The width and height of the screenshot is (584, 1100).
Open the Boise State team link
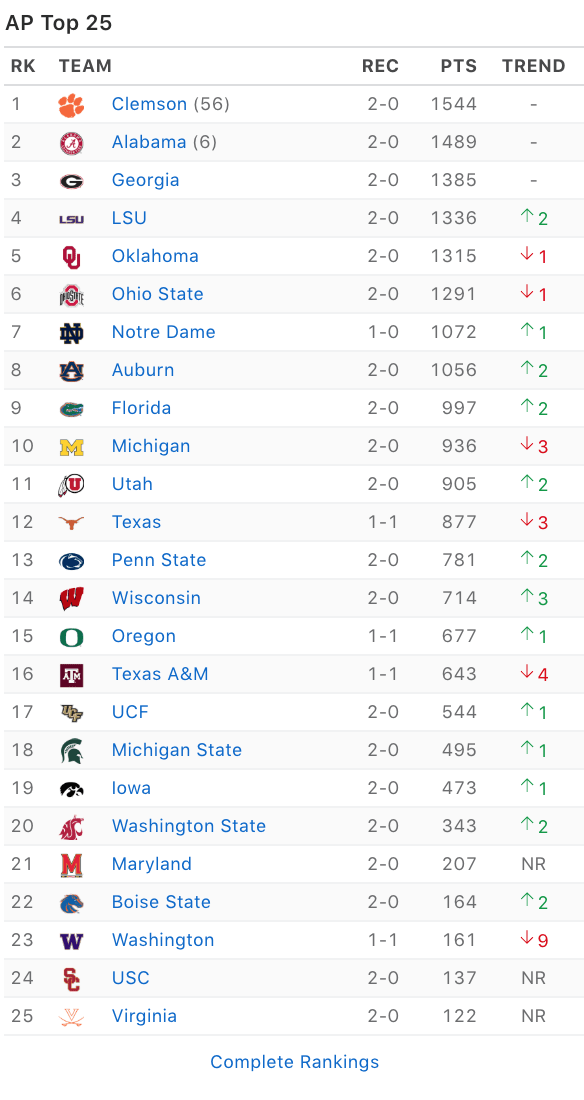click(x=161, y=902)
